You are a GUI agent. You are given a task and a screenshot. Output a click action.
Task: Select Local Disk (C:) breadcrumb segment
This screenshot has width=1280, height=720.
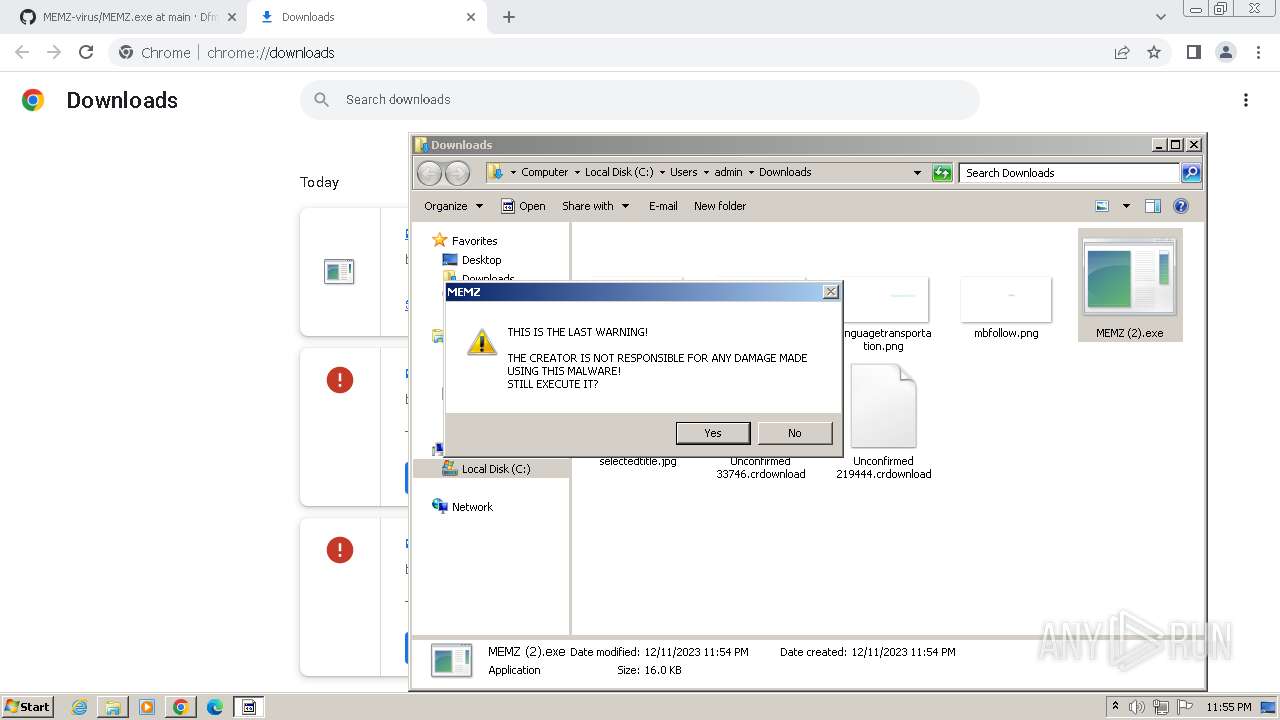[619, 172]
